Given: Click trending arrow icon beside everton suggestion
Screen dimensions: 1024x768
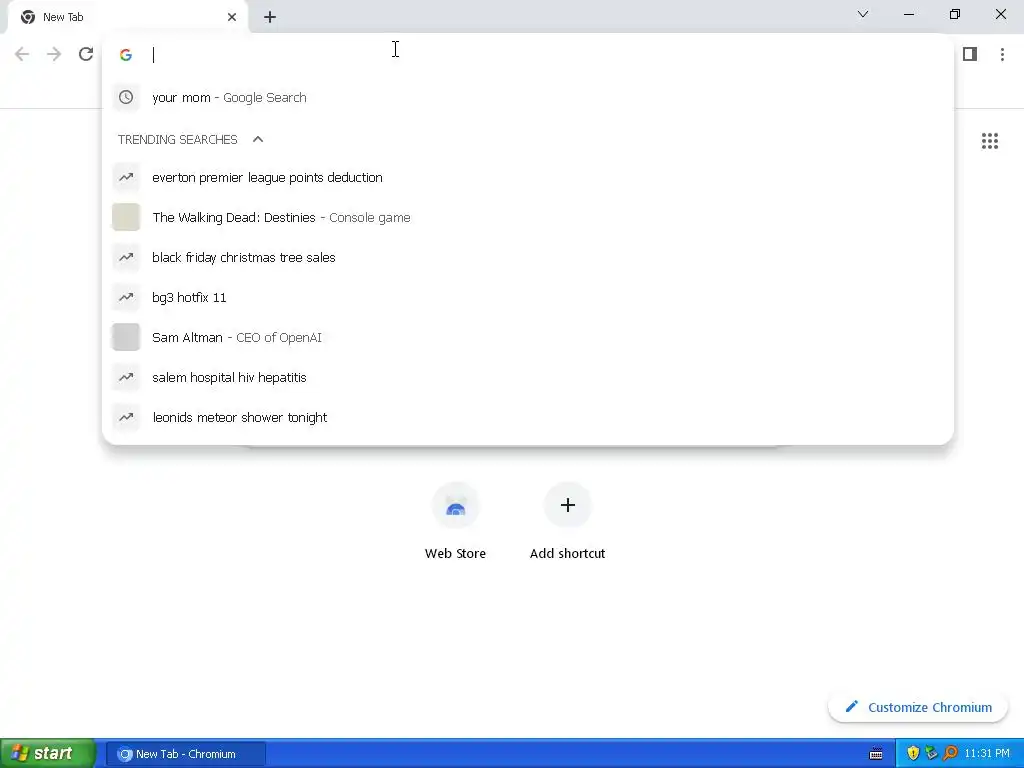Looking at the screenshot, I should click(x=126, y=178).
